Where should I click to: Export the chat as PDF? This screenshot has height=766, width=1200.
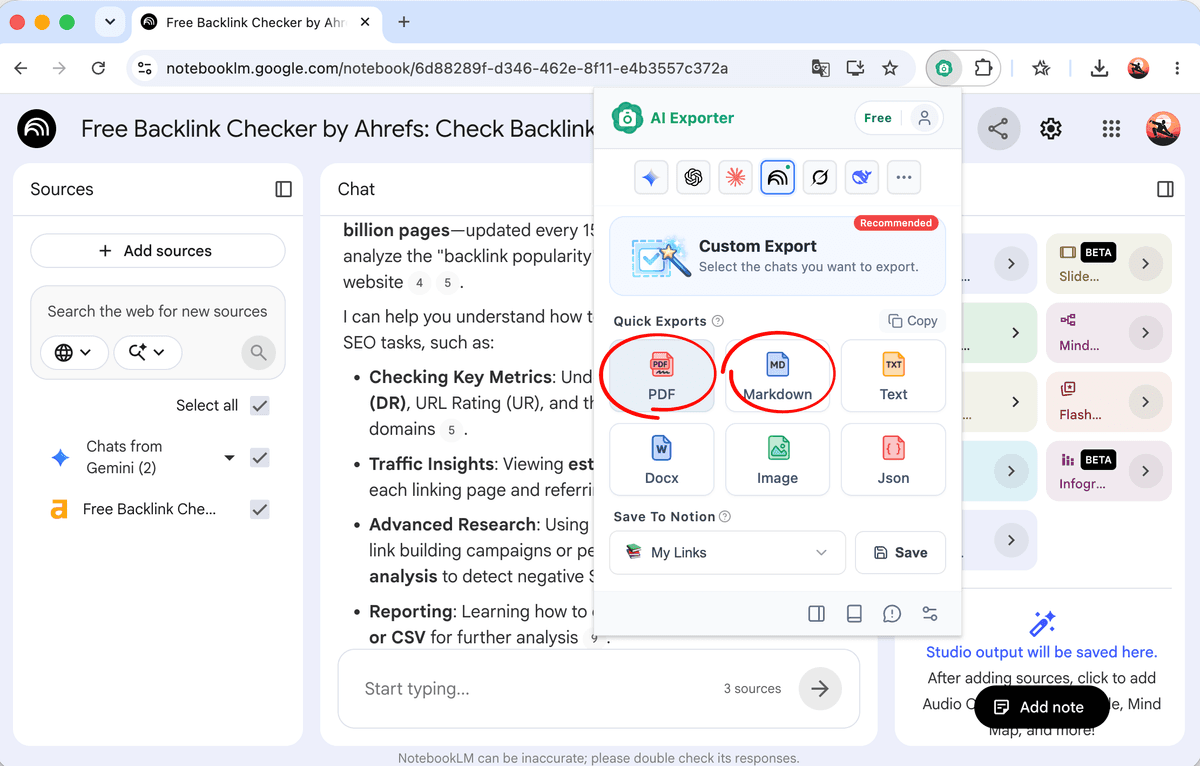click(661, 376)
